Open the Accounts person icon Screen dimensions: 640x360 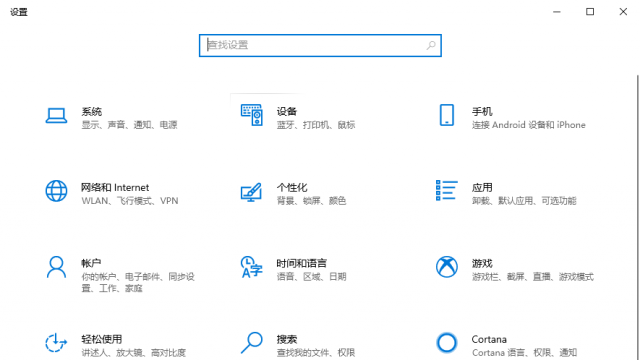[x=56, y=267]
